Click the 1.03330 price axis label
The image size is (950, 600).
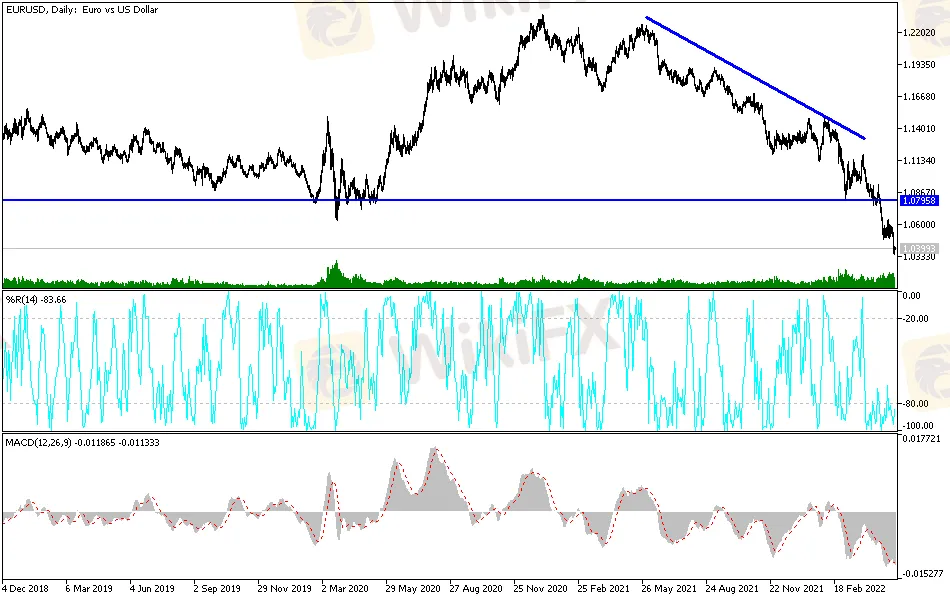[919, 257]
